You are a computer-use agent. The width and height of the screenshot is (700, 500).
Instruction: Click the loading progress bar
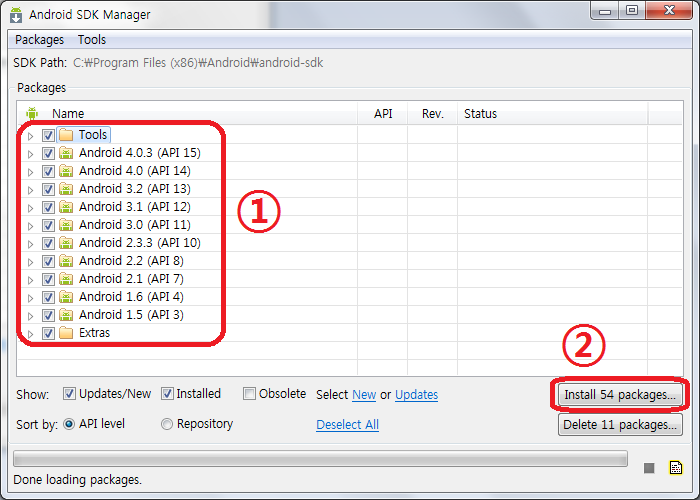pyautogui.click(x=320, y=458)
